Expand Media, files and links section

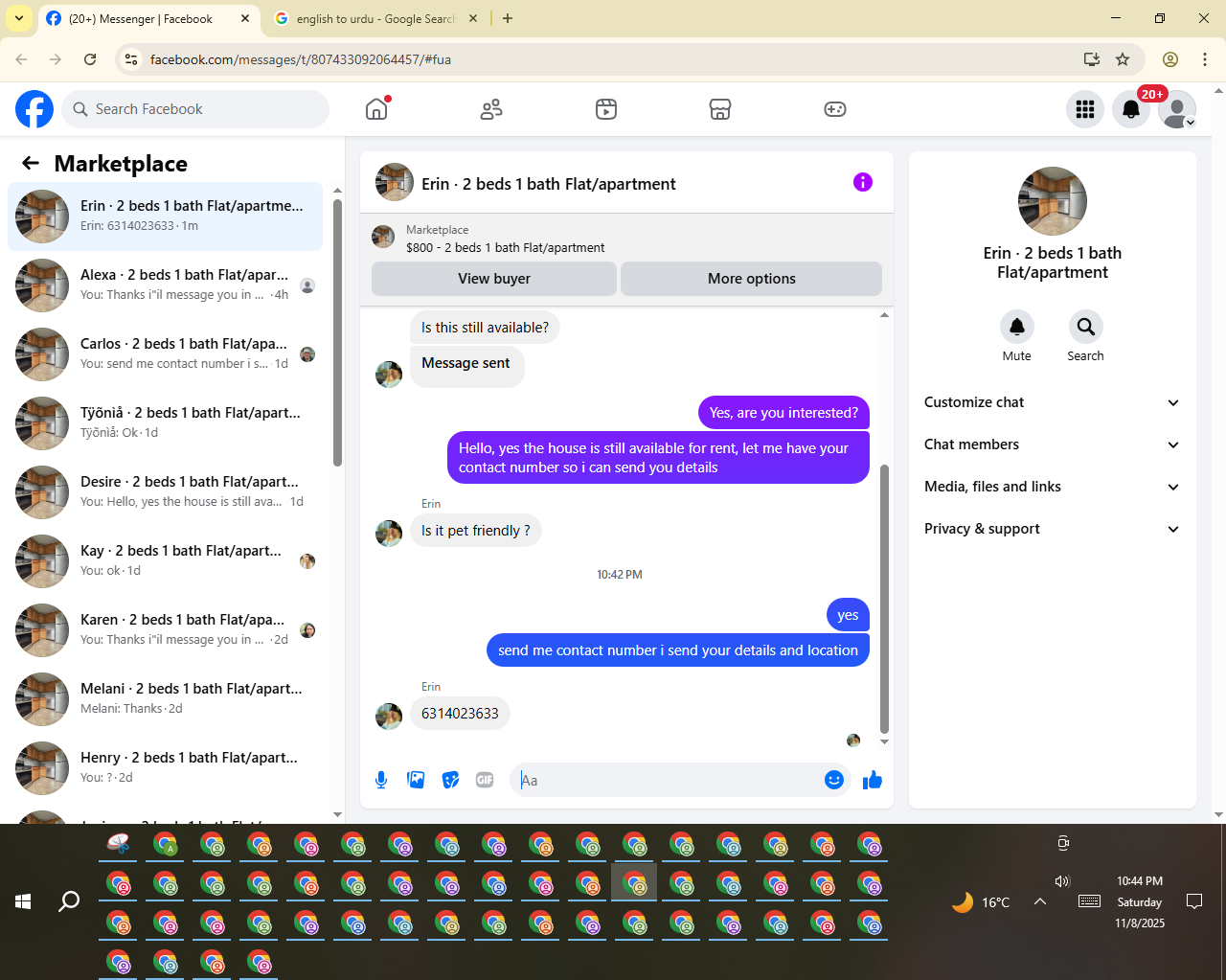pos(1052,487)
